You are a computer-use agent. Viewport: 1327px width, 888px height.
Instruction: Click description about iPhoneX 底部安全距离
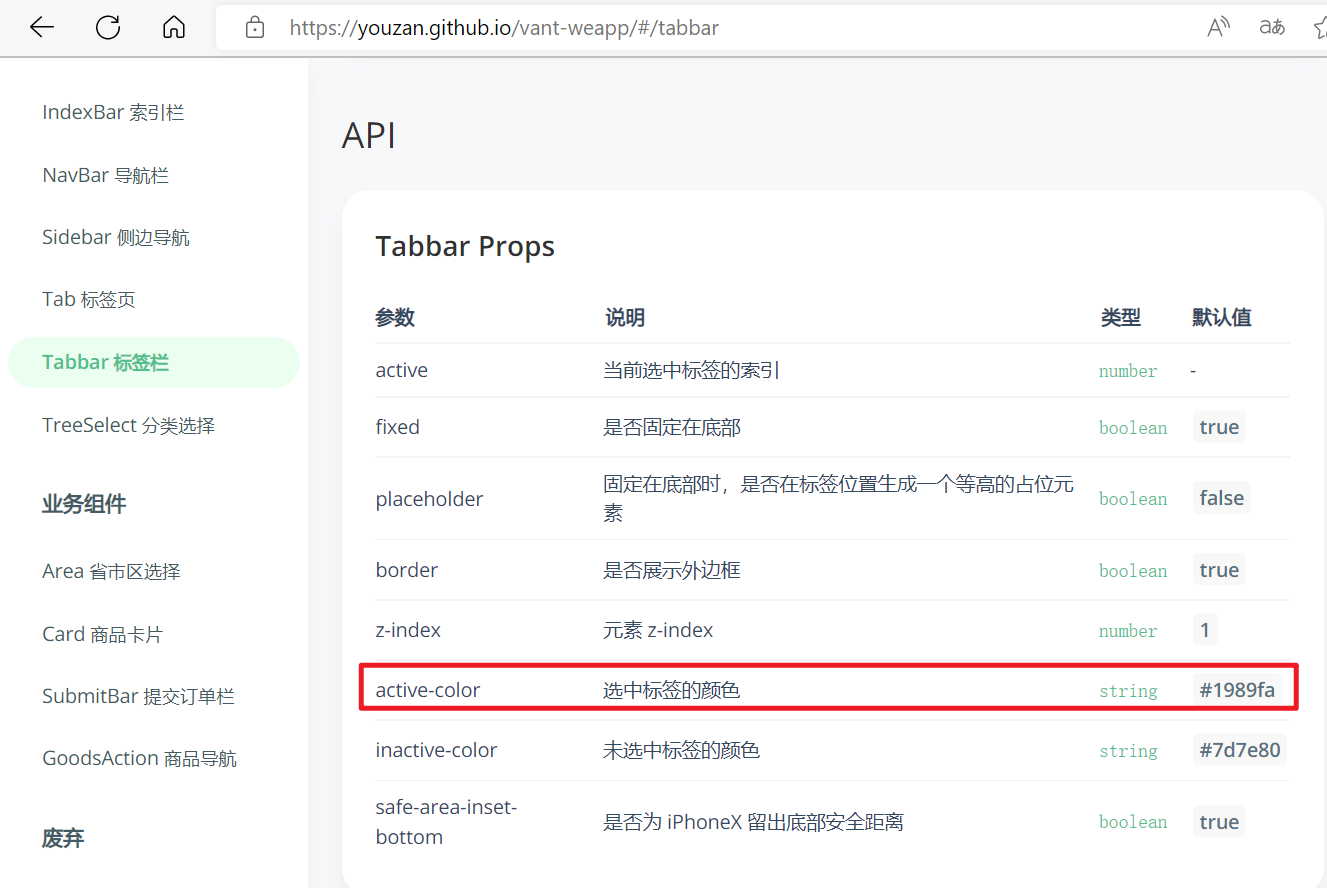tap(753, 822)
